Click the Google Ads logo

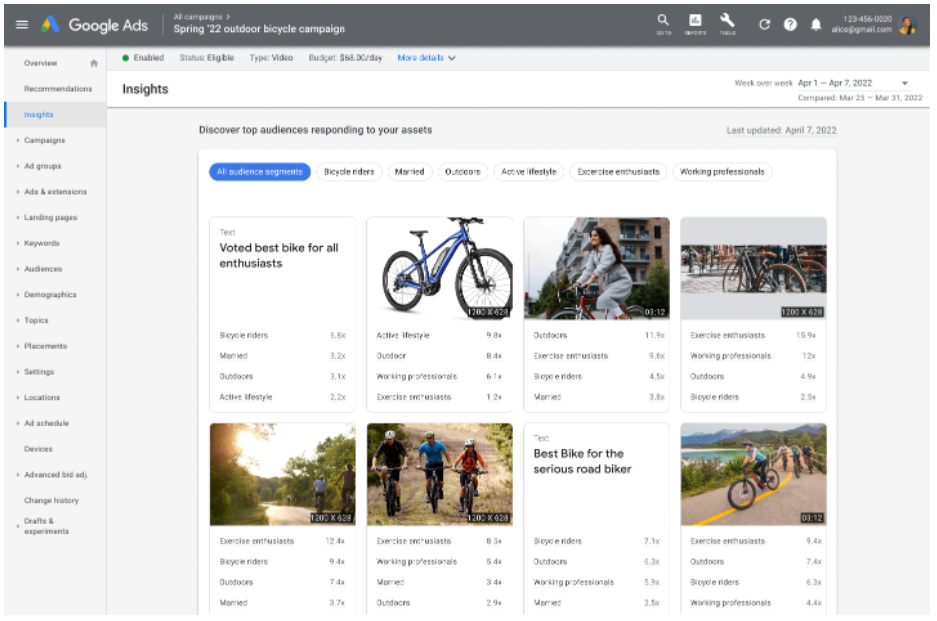click(x=100, y=25)
